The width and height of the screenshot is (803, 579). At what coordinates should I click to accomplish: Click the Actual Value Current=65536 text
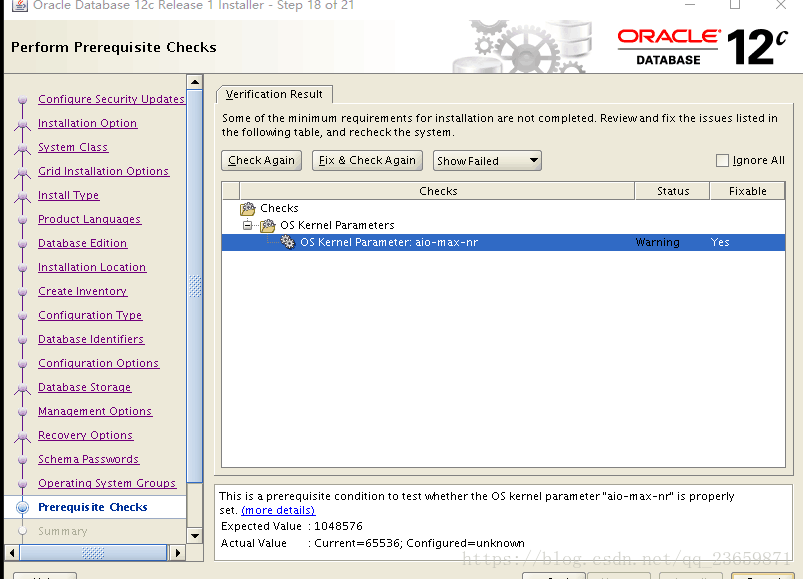tap(373, 543)
